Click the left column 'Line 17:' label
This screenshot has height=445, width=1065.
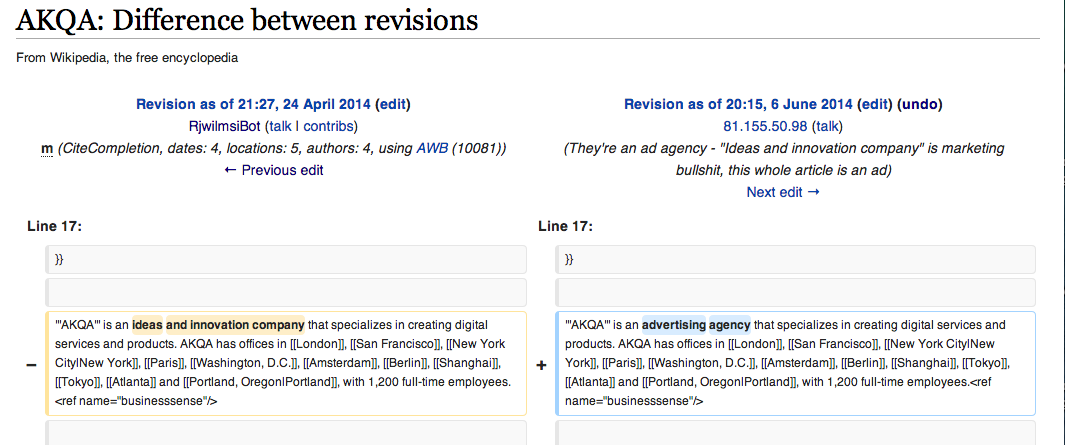point(54,227)
